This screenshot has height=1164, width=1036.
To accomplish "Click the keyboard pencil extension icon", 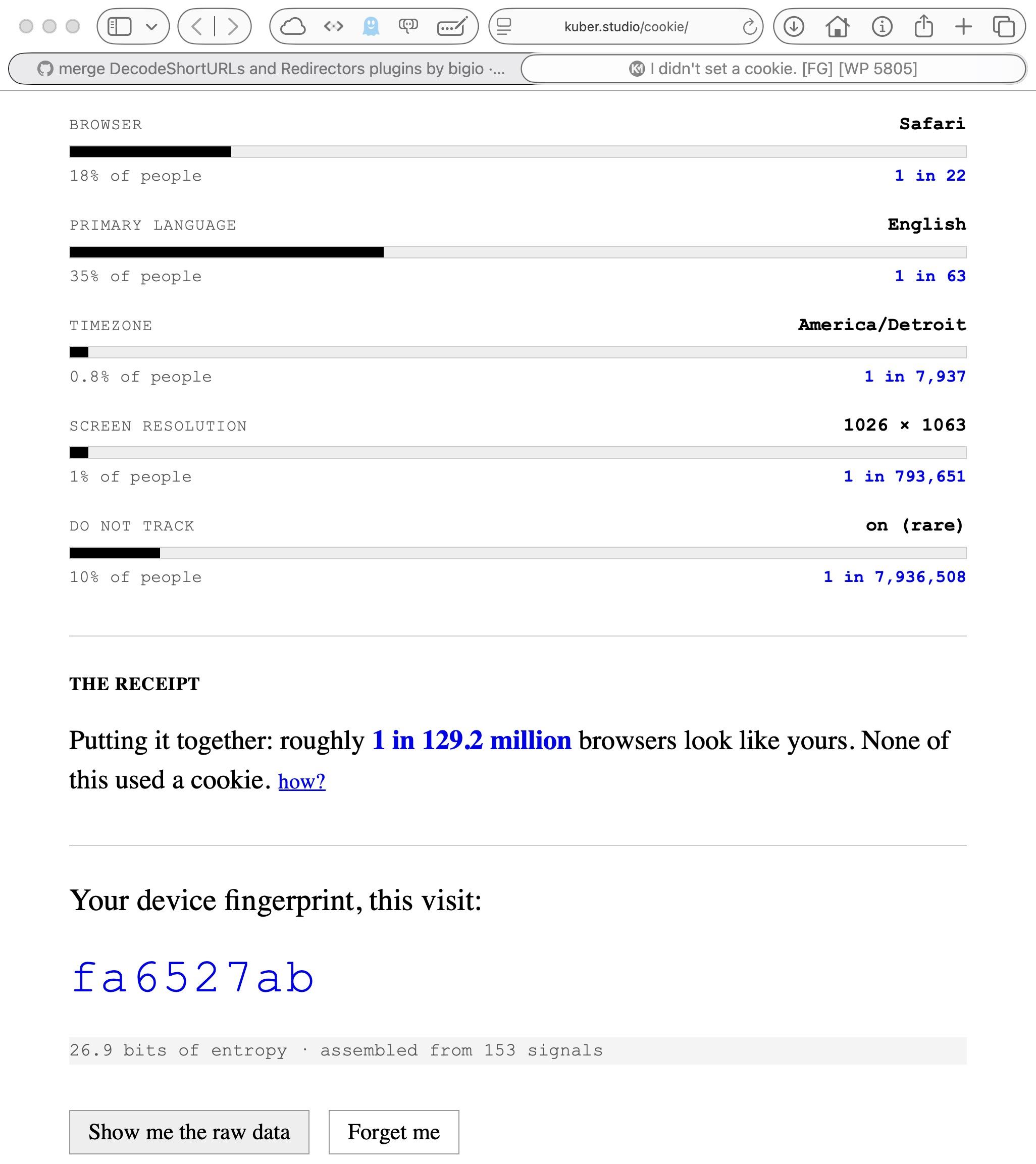I will pyautogui.click(x=452, y=26).
